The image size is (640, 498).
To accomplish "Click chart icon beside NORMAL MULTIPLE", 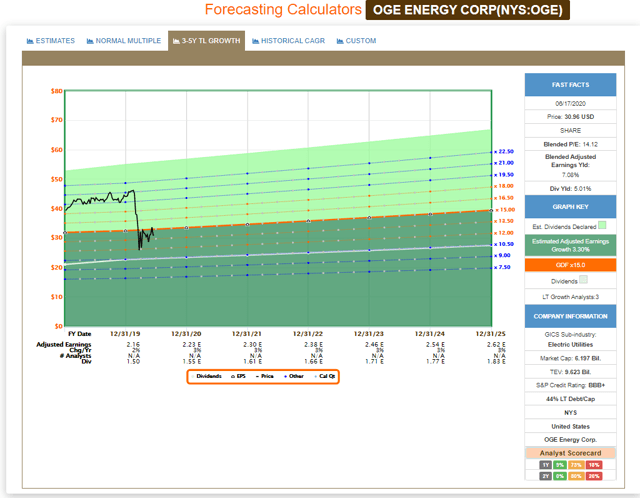I will 90,41.
